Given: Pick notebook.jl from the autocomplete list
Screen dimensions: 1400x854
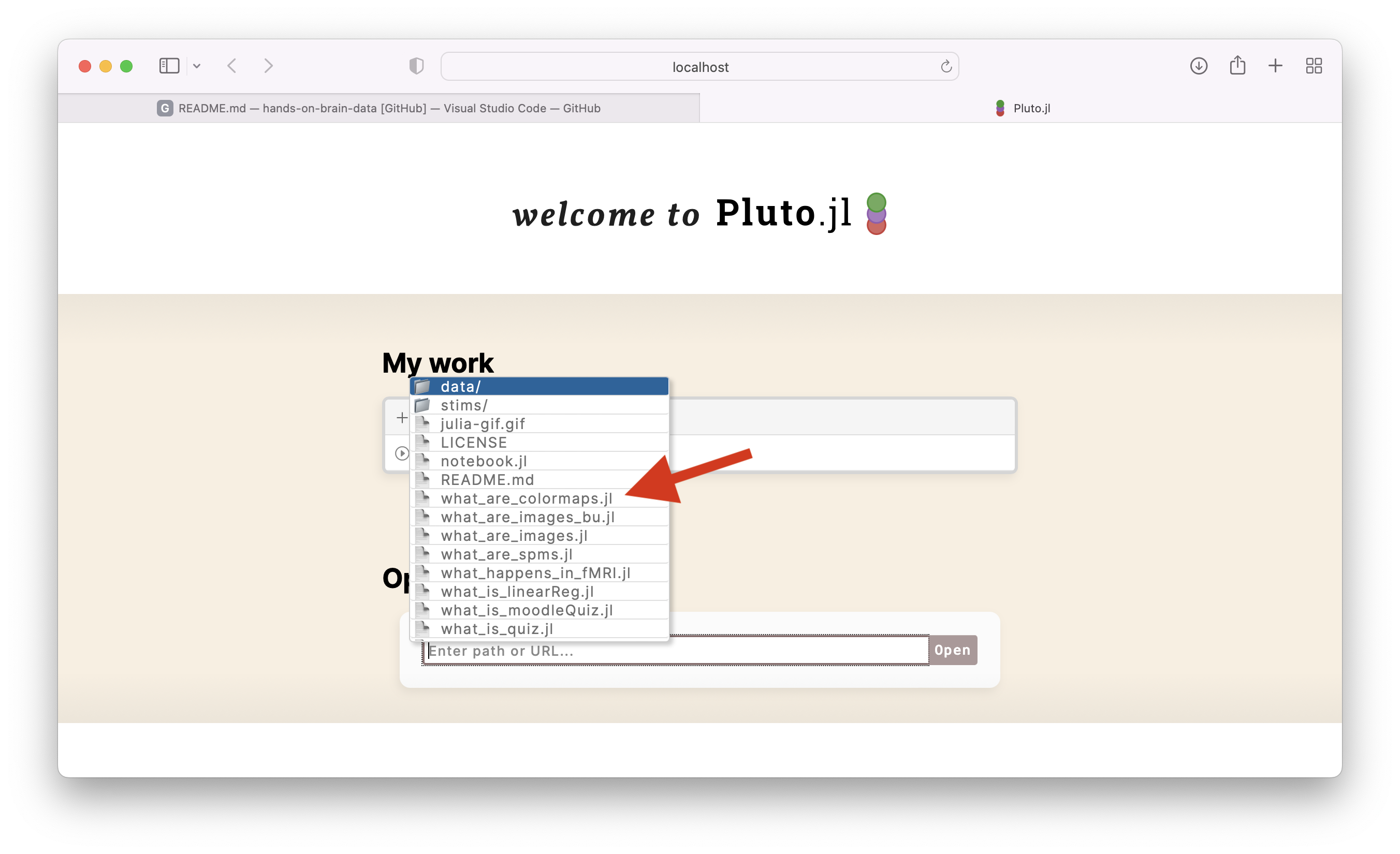Looking at the screenshot, I should [484, 461].
